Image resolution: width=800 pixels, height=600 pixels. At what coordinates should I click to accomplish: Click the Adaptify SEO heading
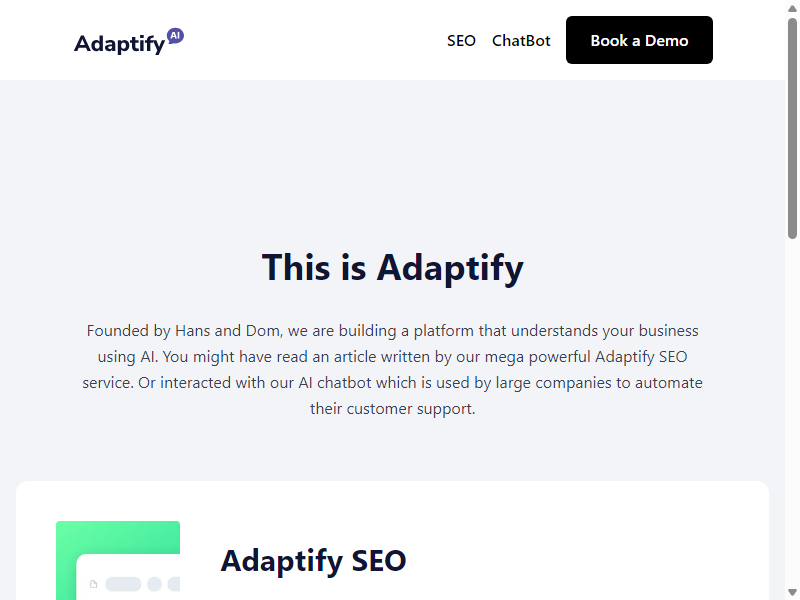coord(313,560)
